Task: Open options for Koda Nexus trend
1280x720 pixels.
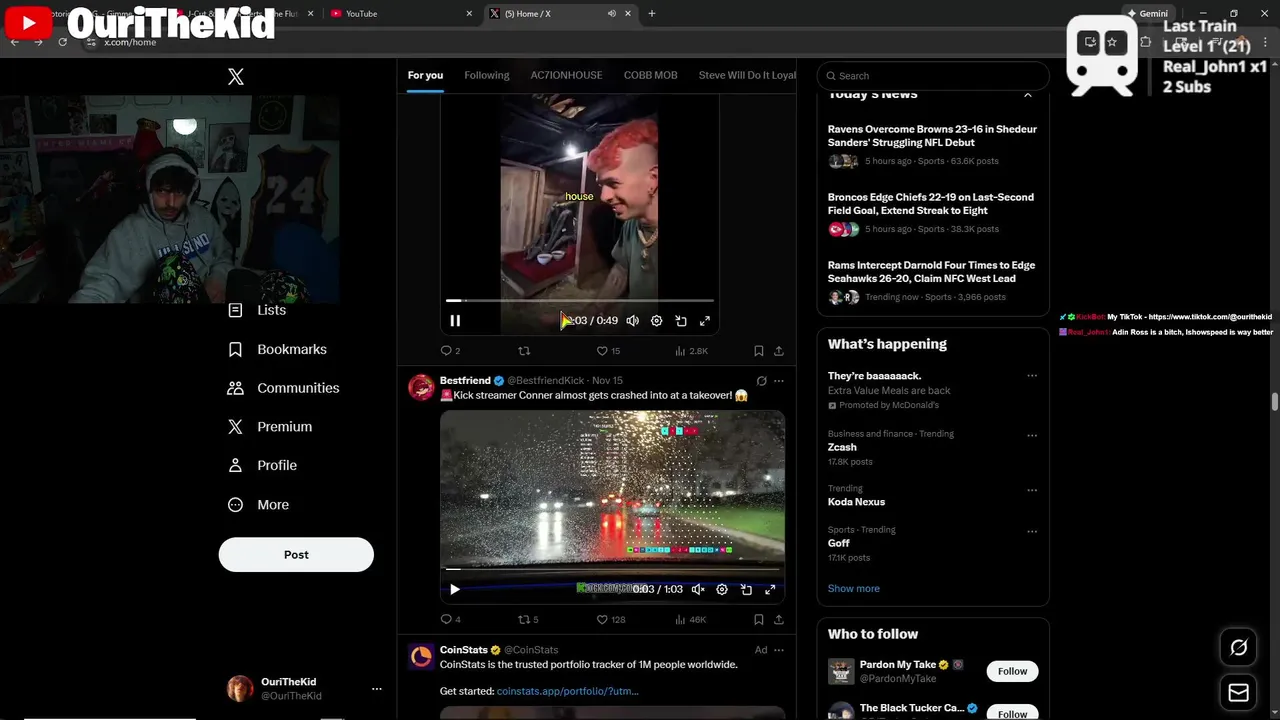Action: click(1032, 491)
